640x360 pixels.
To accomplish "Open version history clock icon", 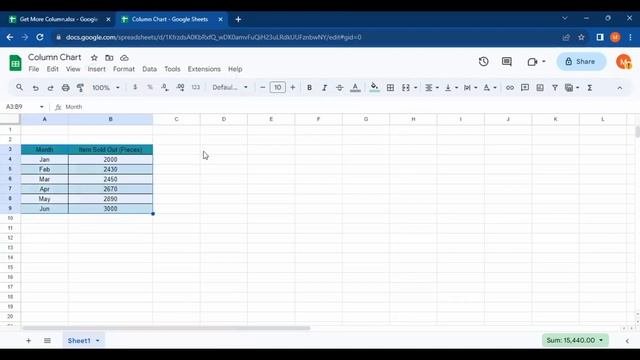I will [x=484, y=62].
